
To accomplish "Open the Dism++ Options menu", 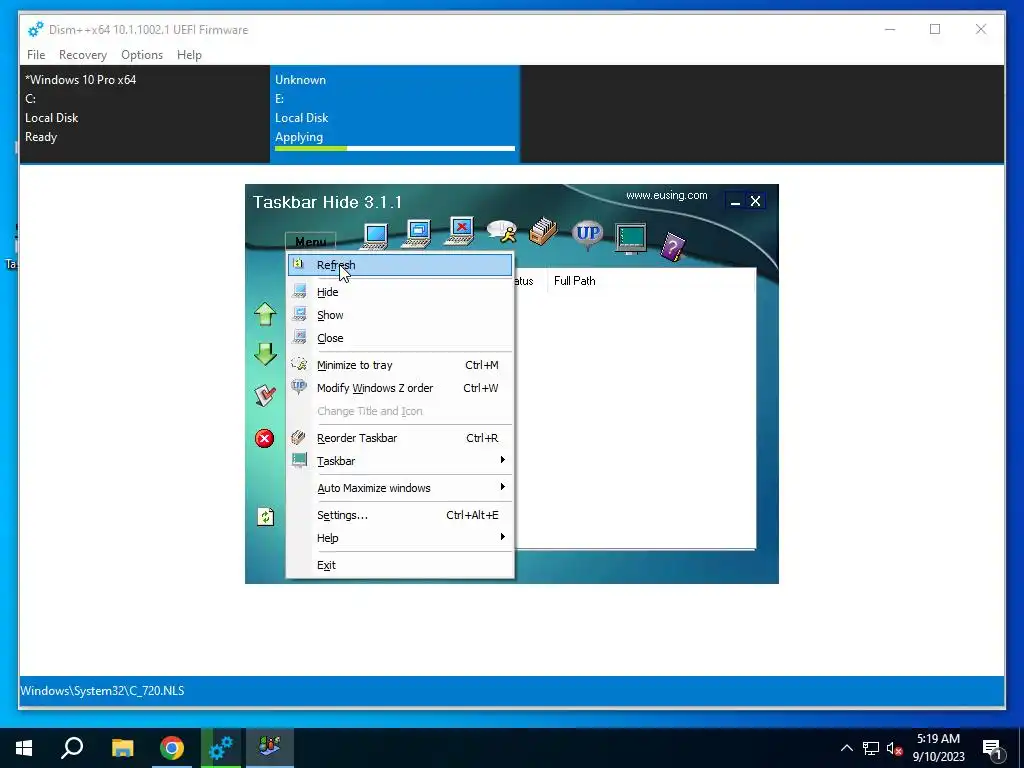I will (x=142, y=55).
